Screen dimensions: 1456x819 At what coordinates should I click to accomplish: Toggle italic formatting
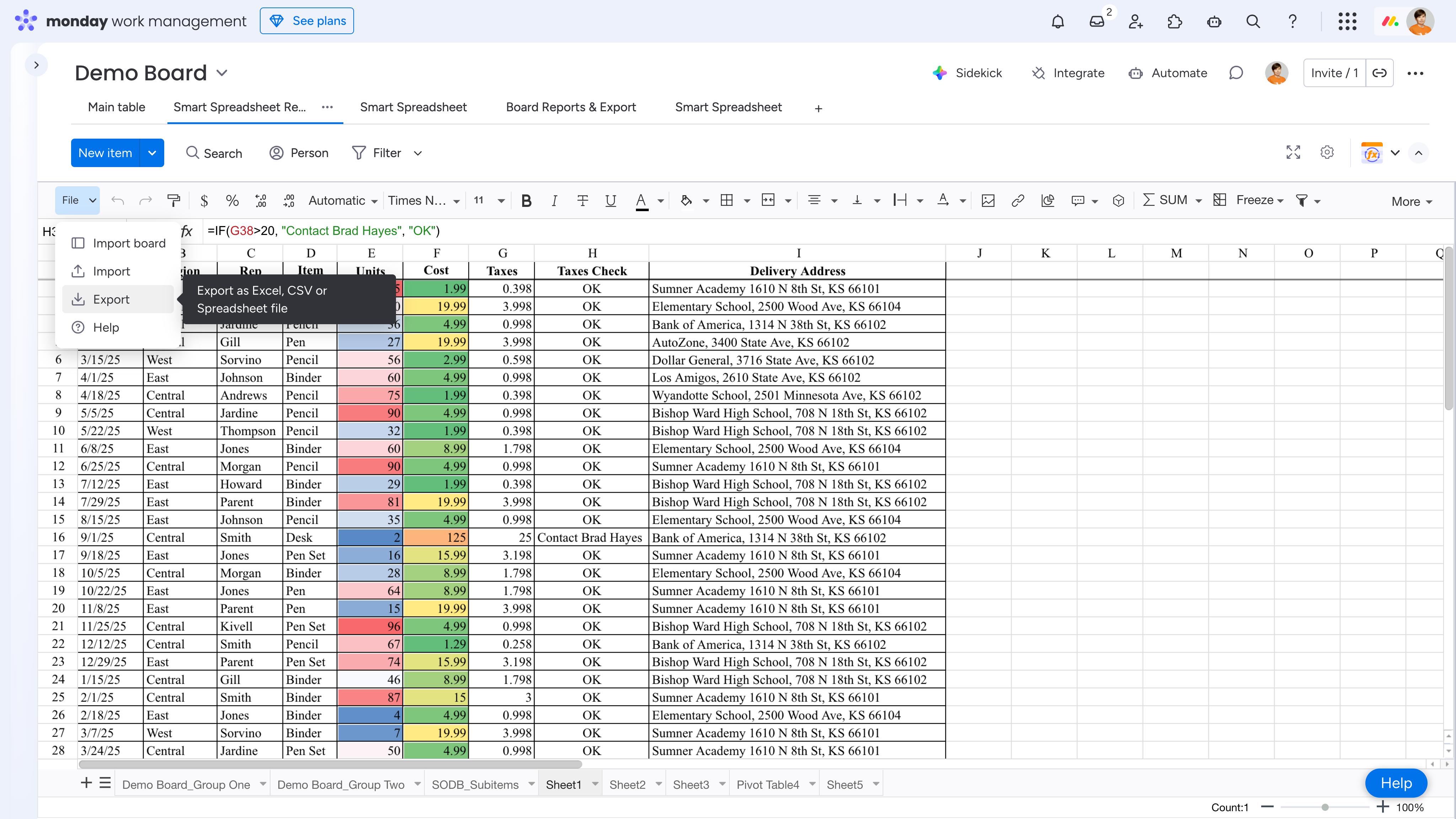tap(554, 200)
